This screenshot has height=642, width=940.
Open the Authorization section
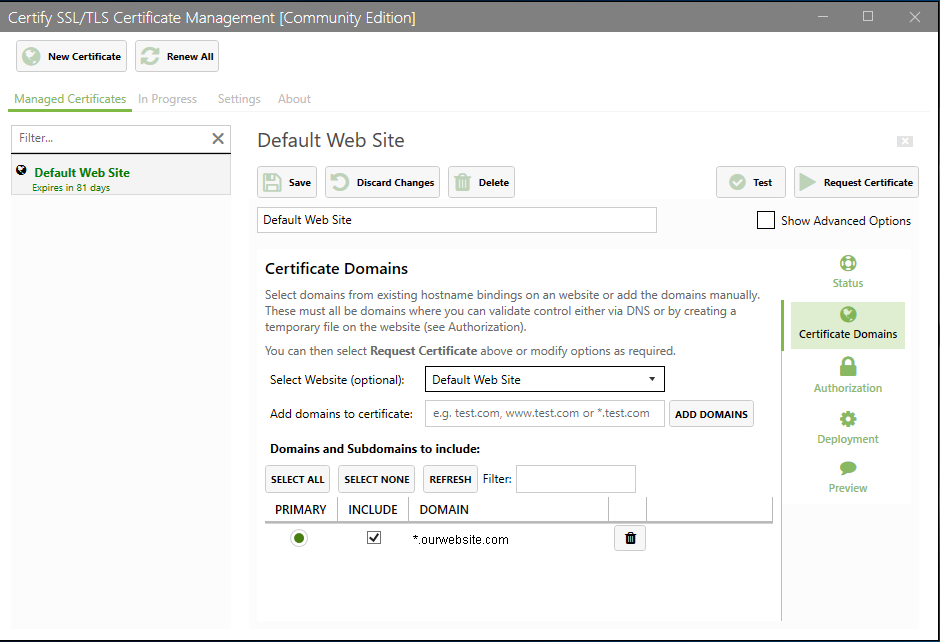[848, 375]
